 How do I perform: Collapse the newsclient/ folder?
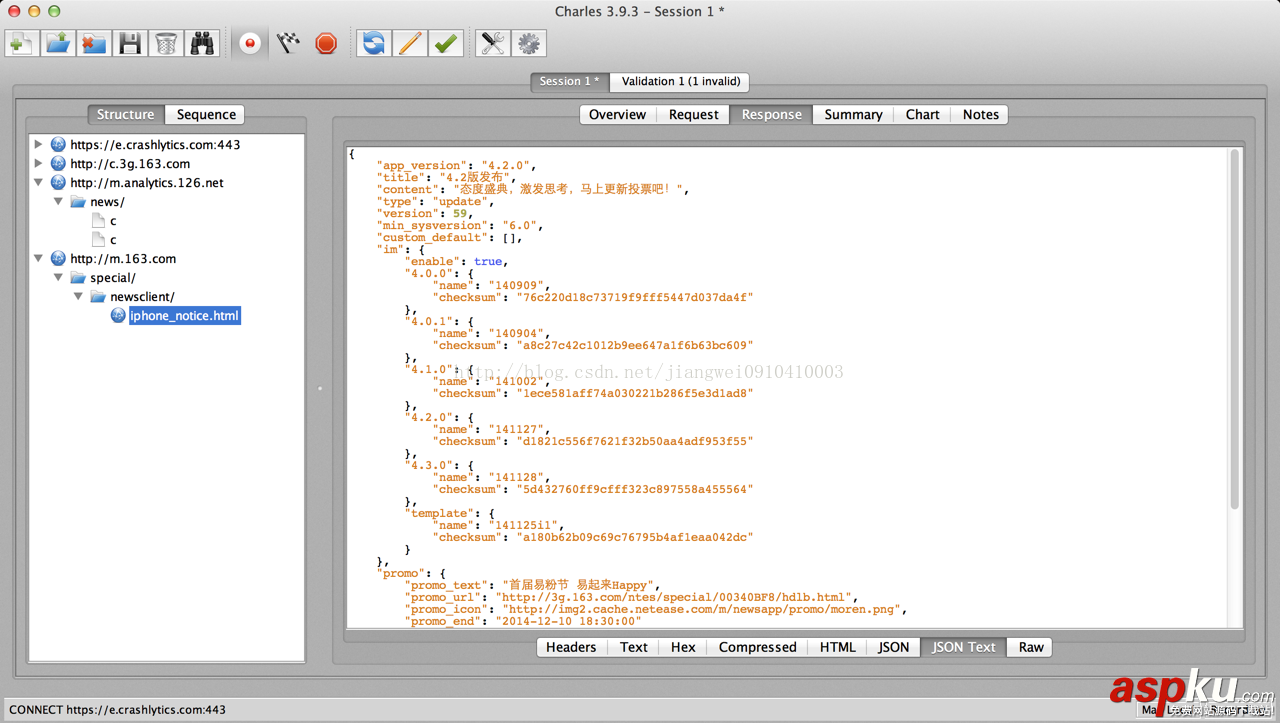(x=79, y=297)
